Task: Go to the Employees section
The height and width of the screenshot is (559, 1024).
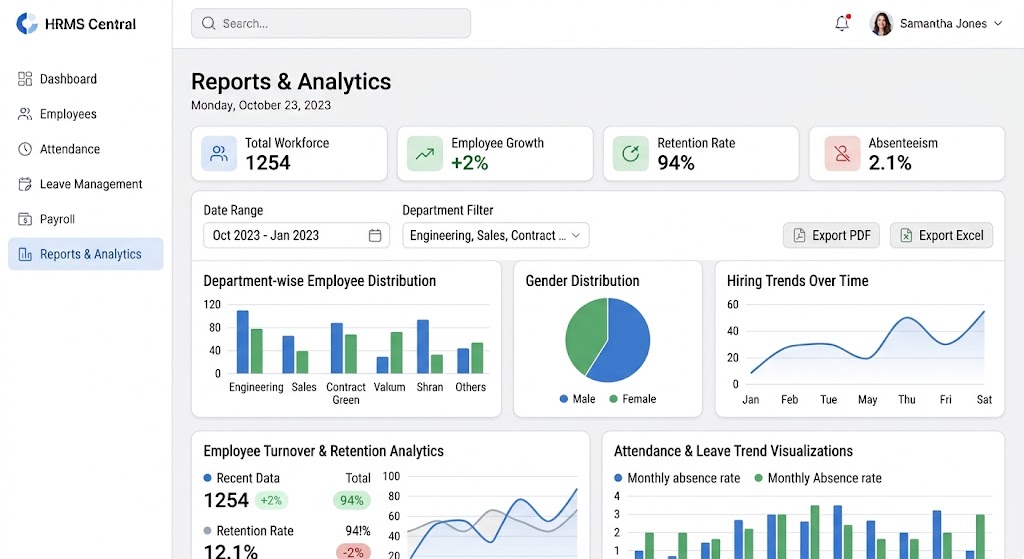Action: (x=86, y=114)
